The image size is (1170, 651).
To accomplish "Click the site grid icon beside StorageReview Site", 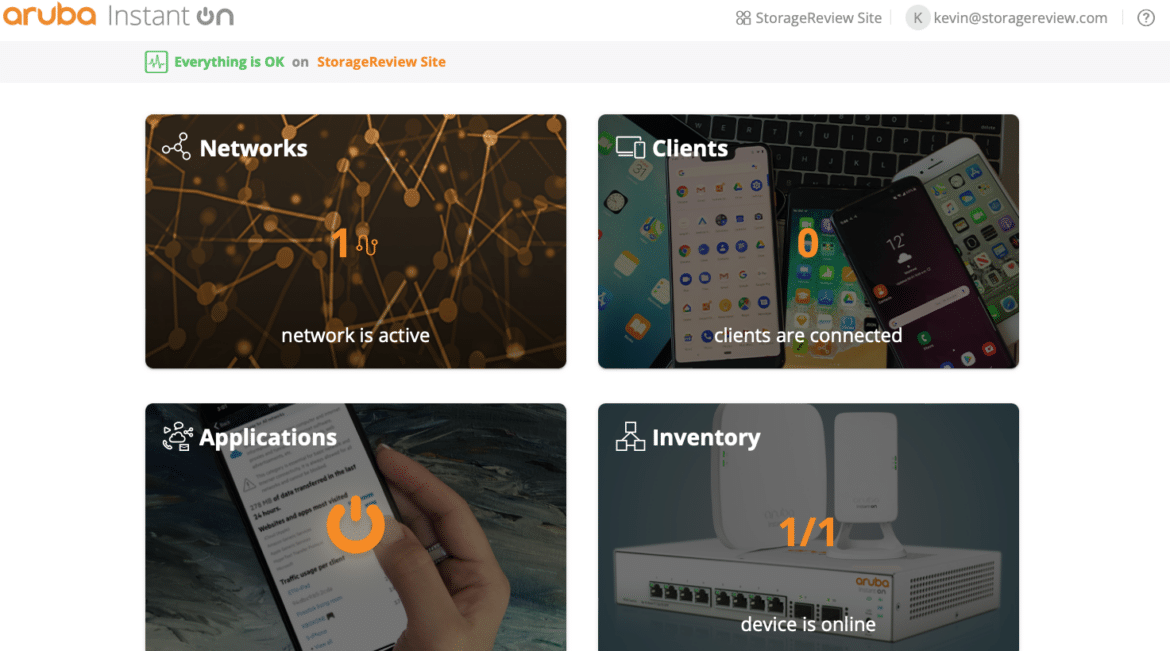I will point(743,18).
